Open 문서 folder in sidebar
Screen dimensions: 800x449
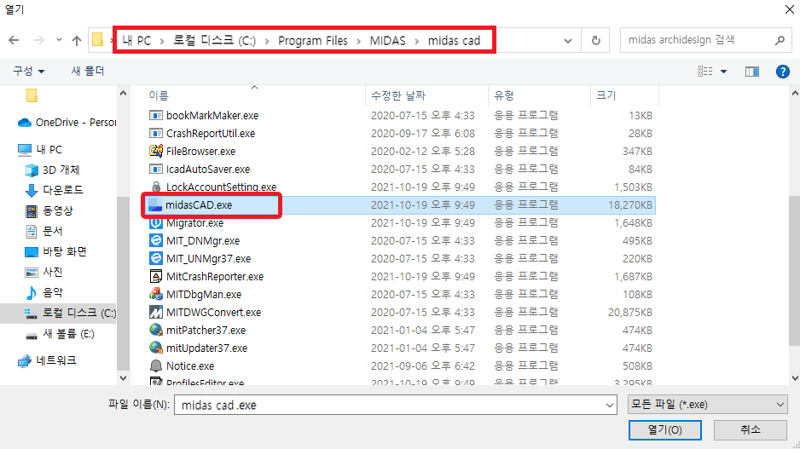[44, 231]
